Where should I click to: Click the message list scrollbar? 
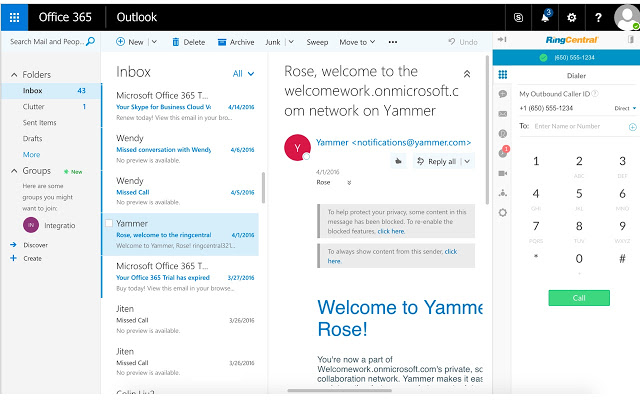click(263, 188)
